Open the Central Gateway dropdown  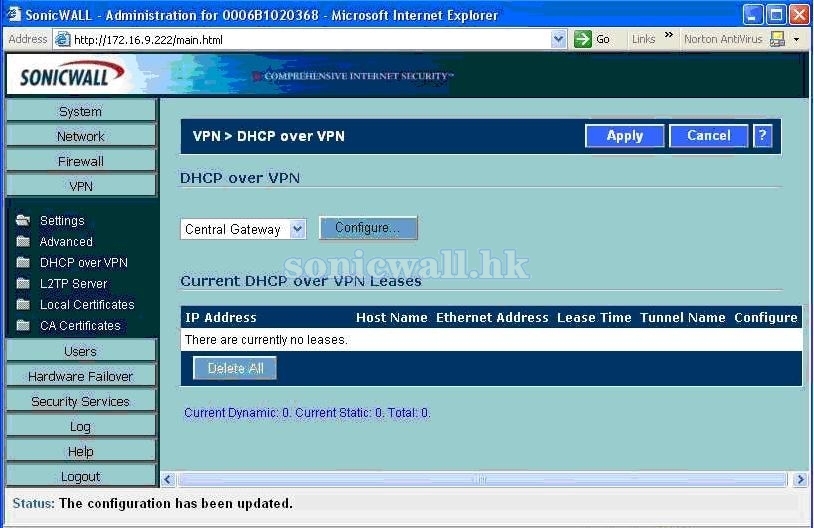[243, 229]
